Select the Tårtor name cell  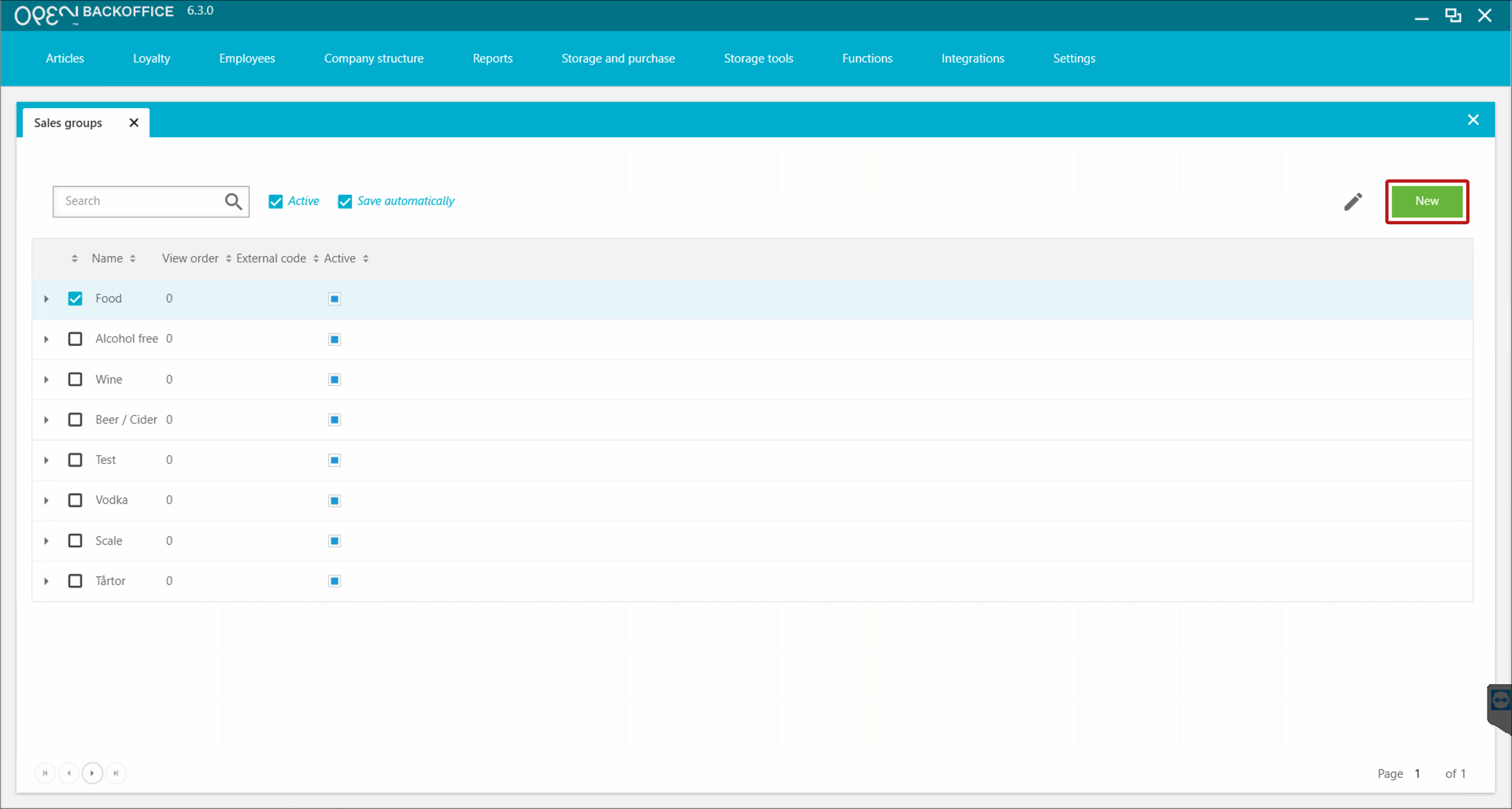click(110, 581)
